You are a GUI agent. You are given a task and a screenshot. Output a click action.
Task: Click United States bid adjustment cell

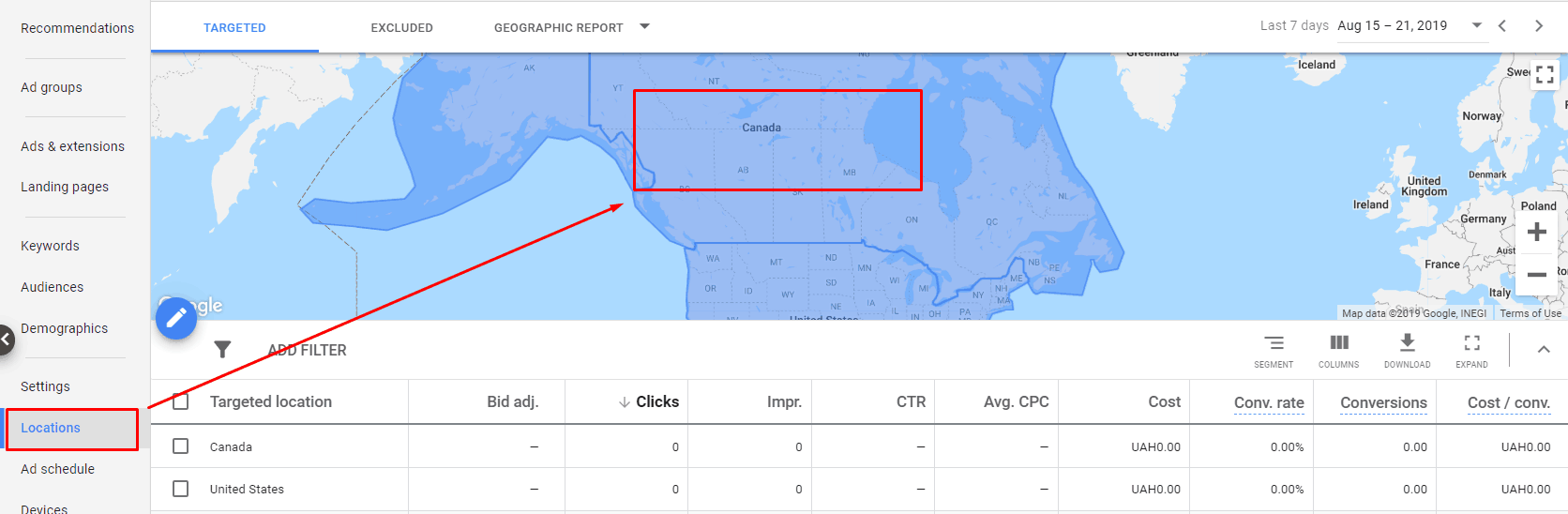tap(487, 489)
